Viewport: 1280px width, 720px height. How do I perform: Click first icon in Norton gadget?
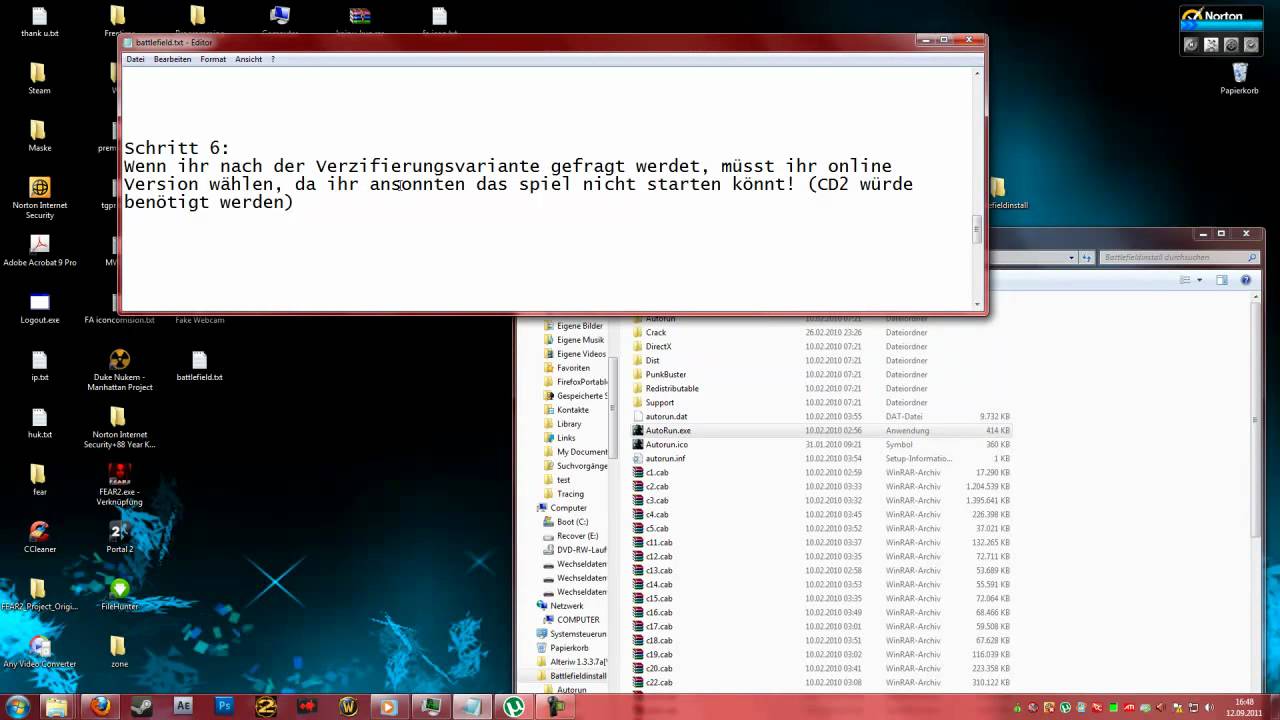[1190, 44]
